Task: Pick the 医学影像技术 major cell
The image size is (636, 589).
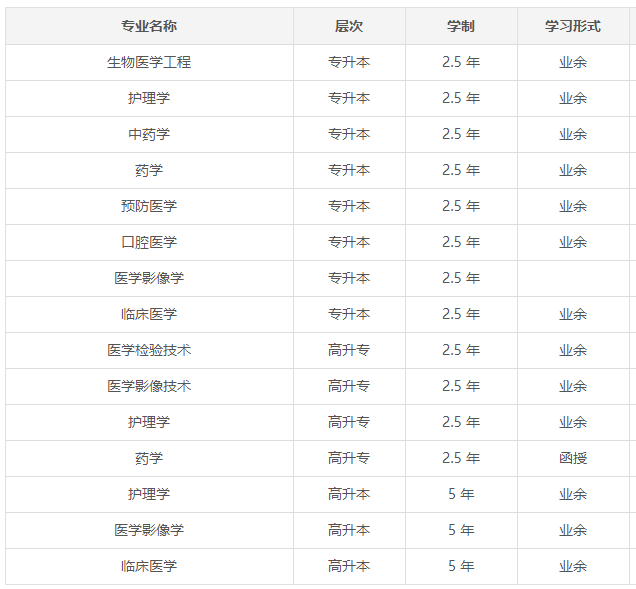Action: pos(149,386)
